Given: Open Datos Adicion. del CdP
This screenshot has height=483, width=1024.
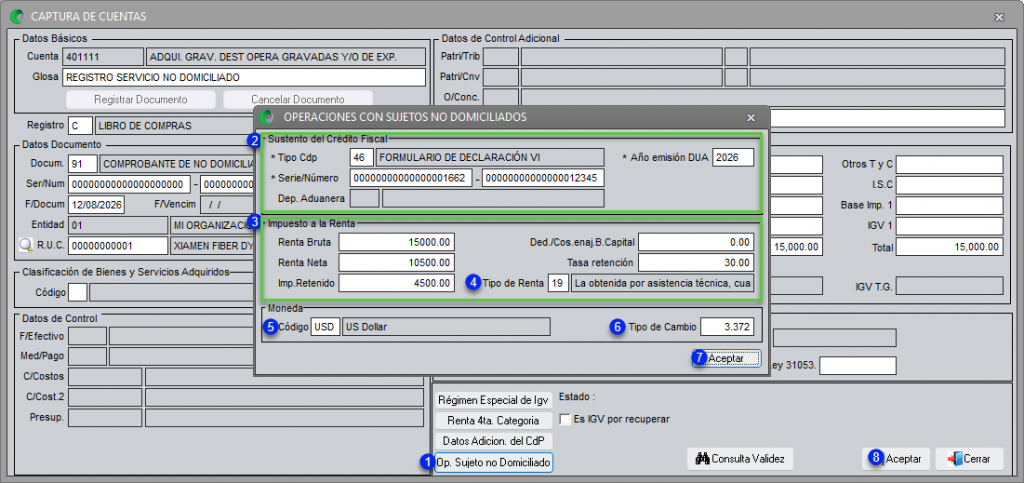Looking at the screenshot, I should point(494,440).
